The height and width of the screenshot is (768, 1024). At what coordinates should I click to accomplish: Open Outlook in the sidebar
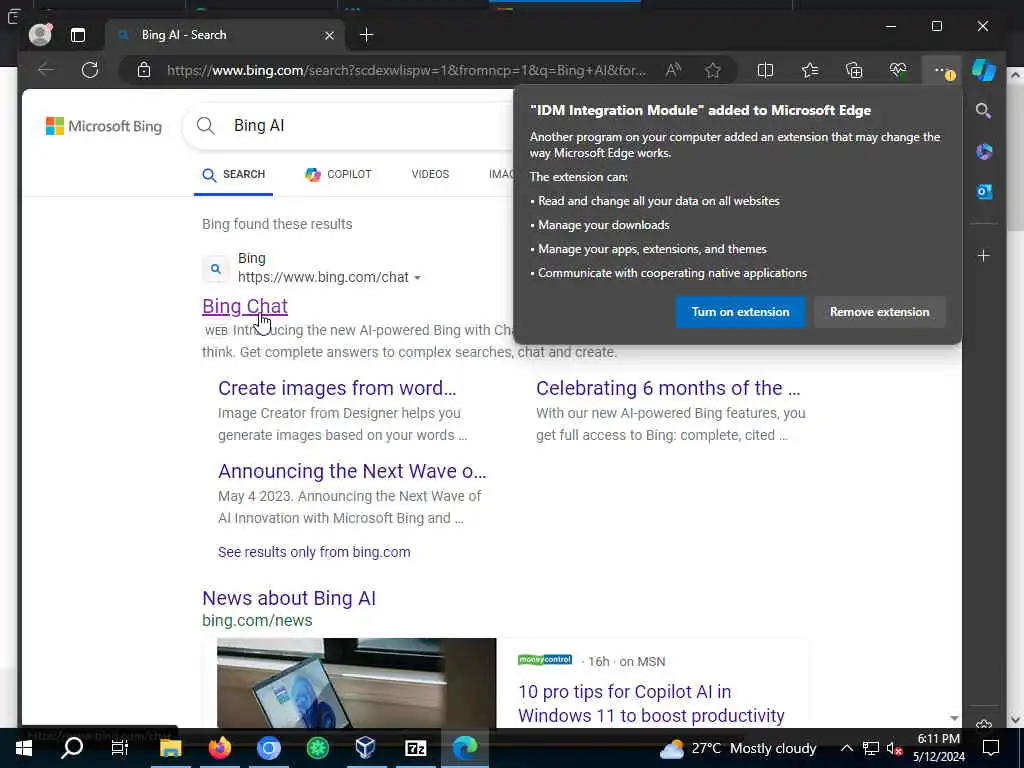[984, 191]
